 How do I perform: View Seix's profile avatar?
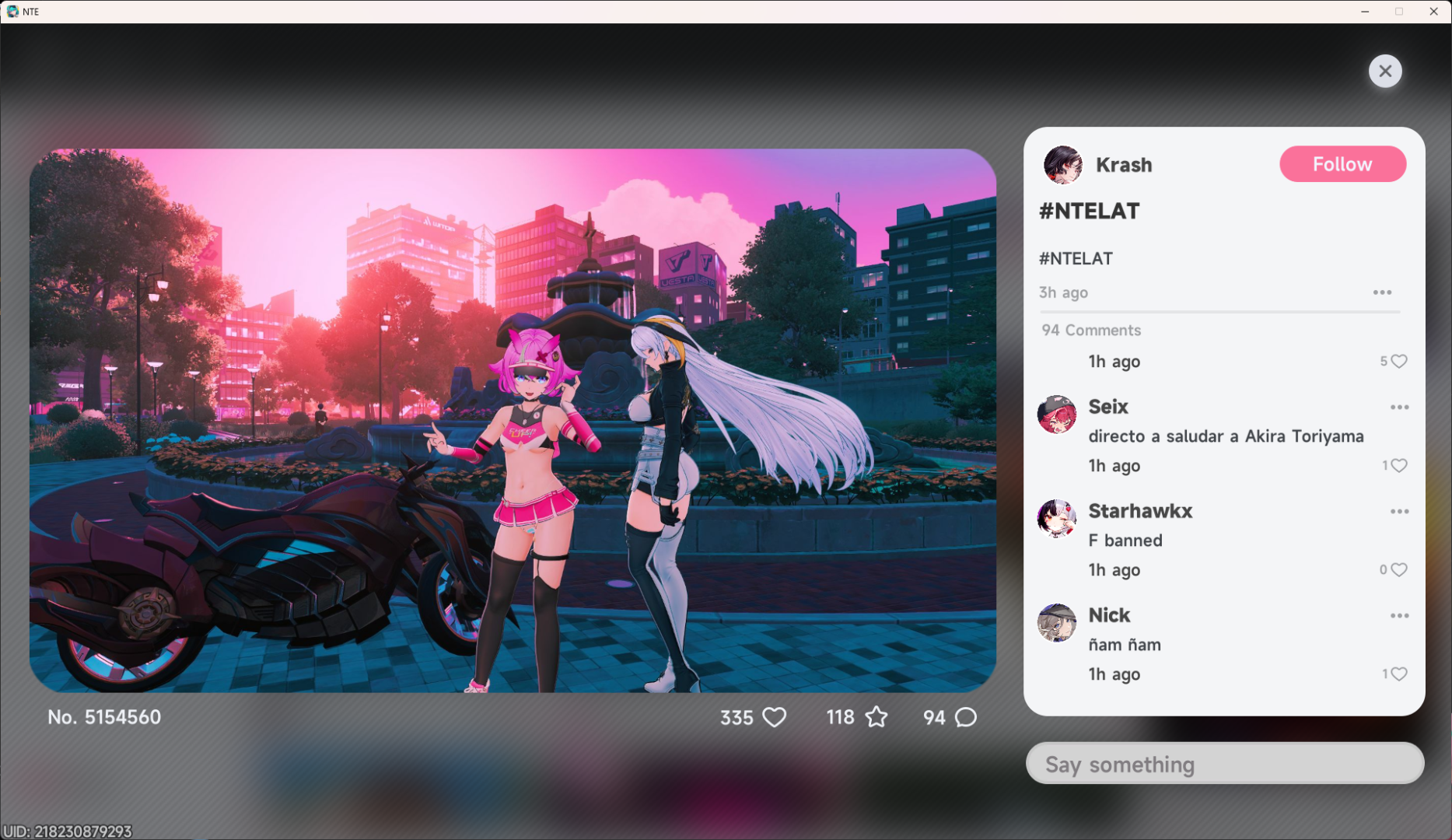(1057, 415)
